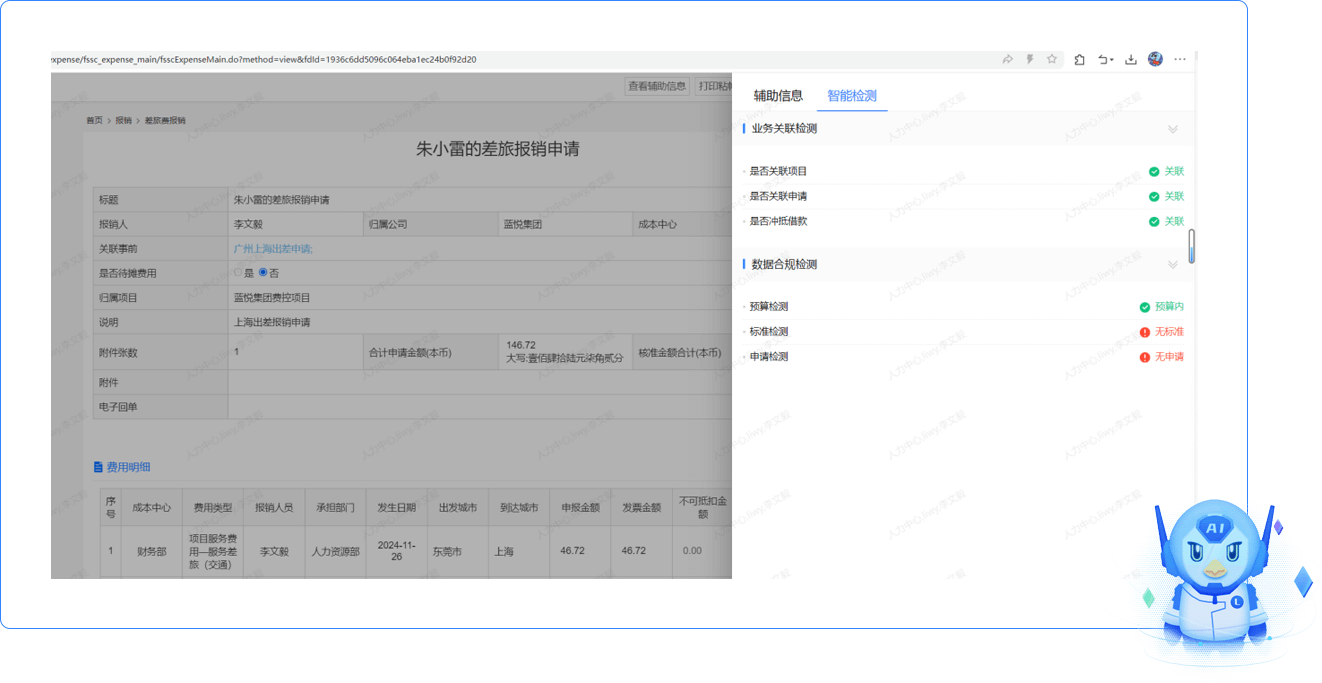Bookmark page with the star icon

pos(1052,59)
